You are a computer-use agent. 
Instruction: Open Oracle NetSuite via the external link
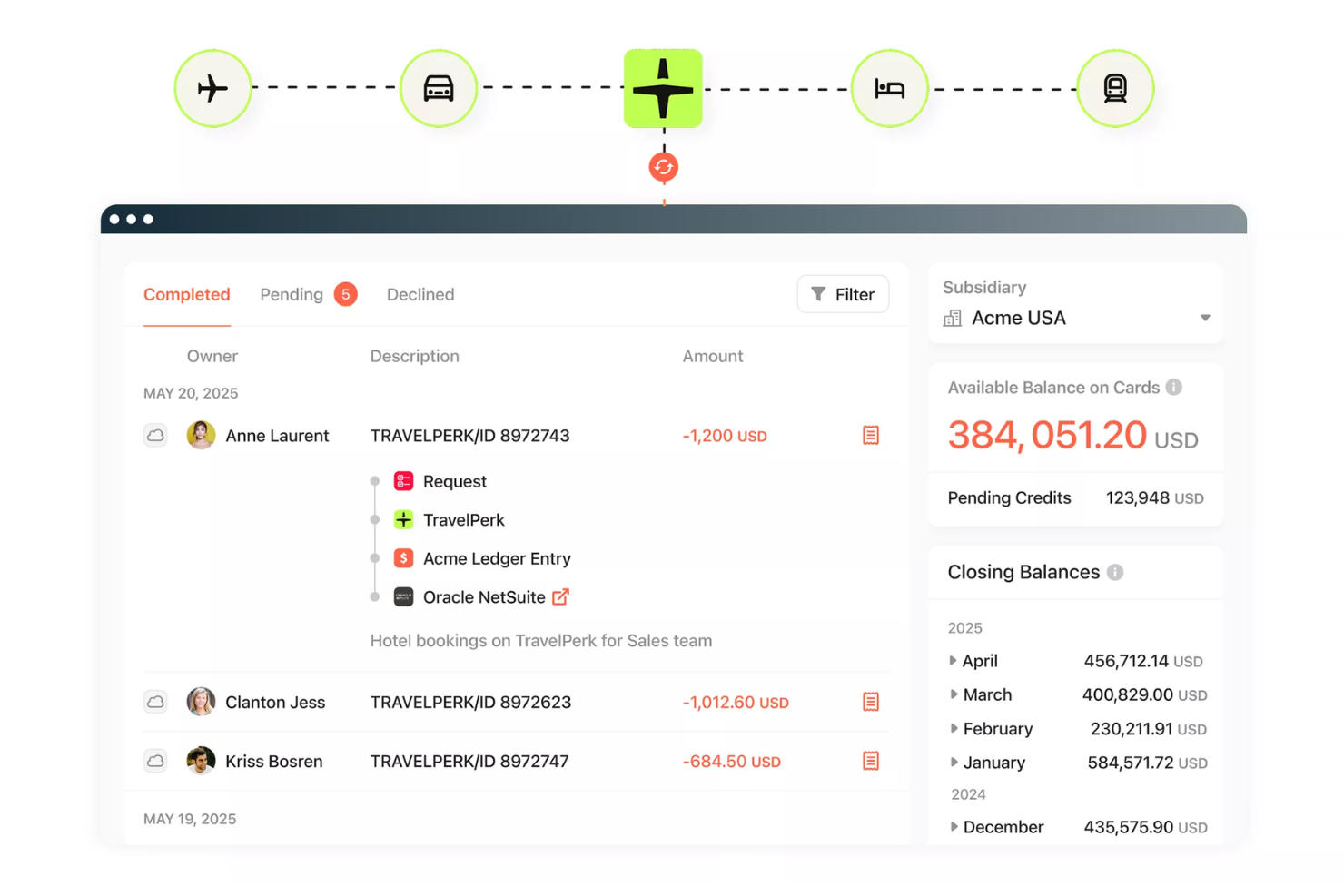pos(561,596)
